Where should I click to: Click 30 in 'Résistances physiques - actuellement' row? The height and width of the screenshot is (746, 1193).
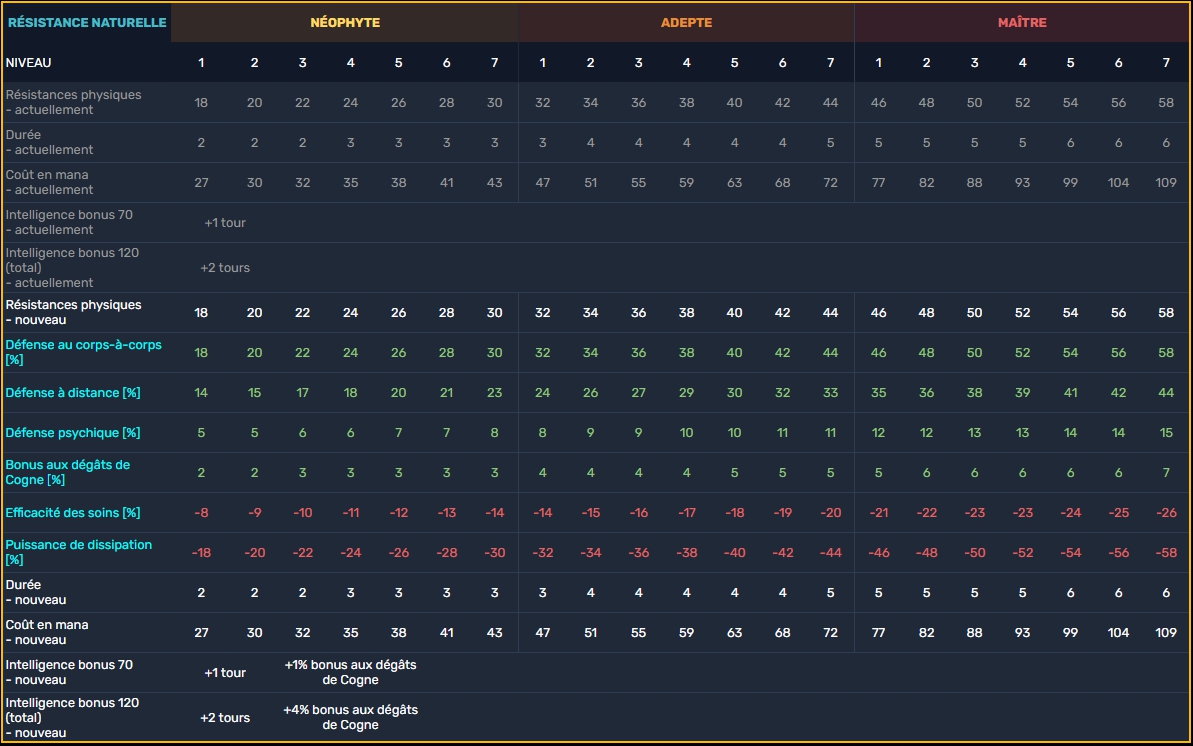tap(495, 102)
